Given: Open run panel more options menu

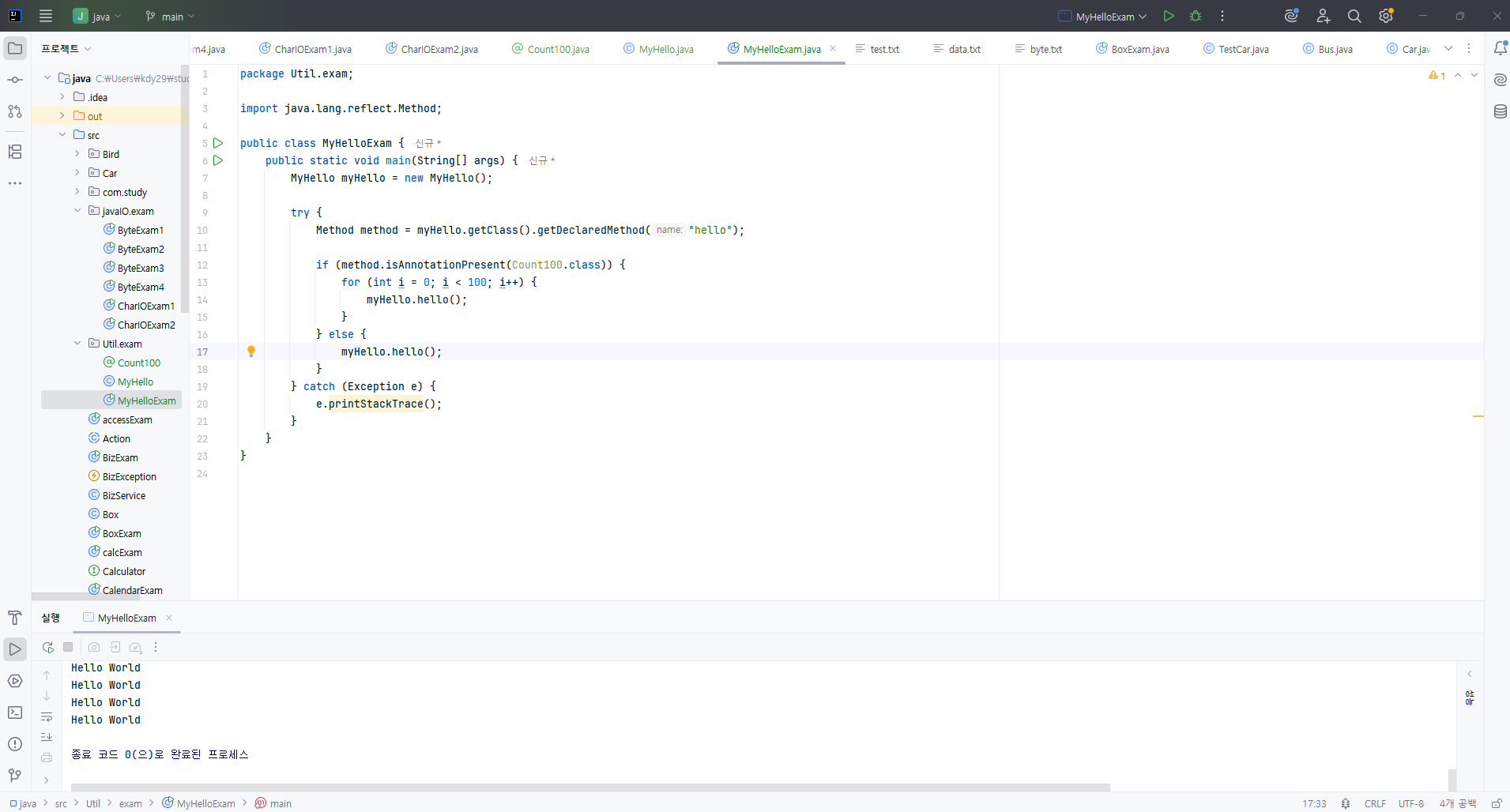Looking at the screenshot, I should tap(156, 647).
